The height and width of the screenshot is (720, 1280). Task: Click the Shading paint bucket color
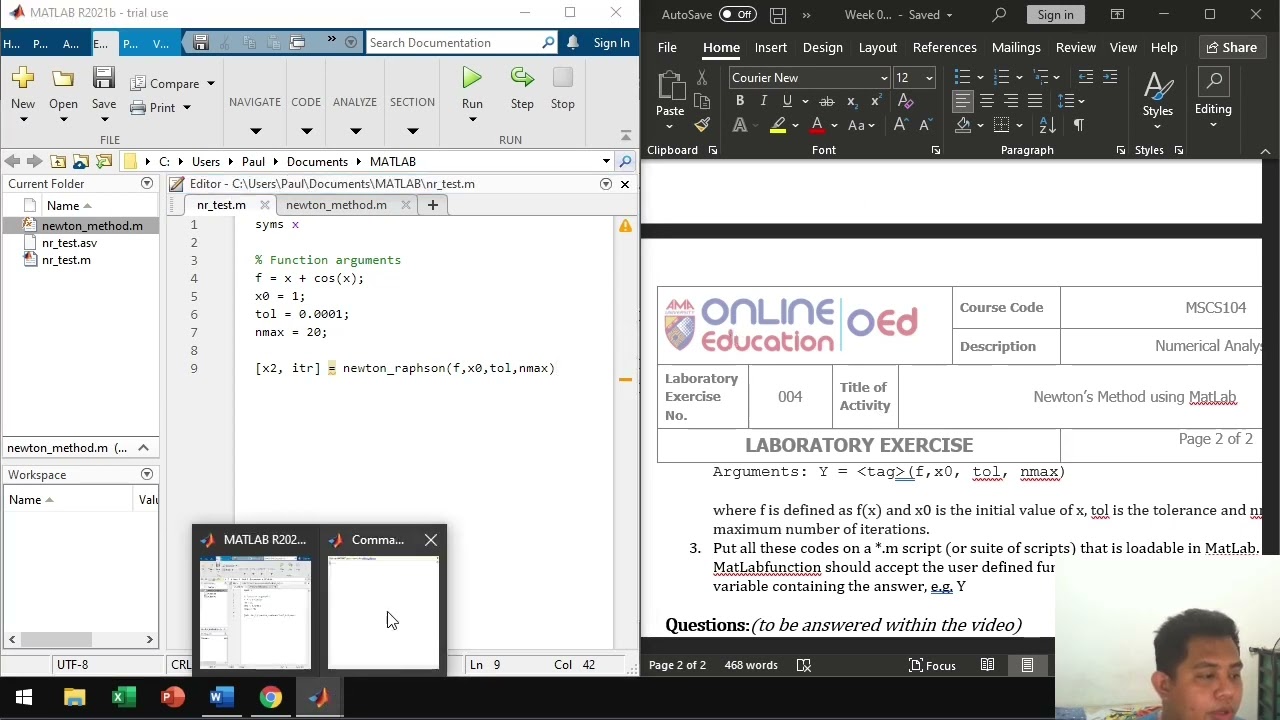[963, 125]
